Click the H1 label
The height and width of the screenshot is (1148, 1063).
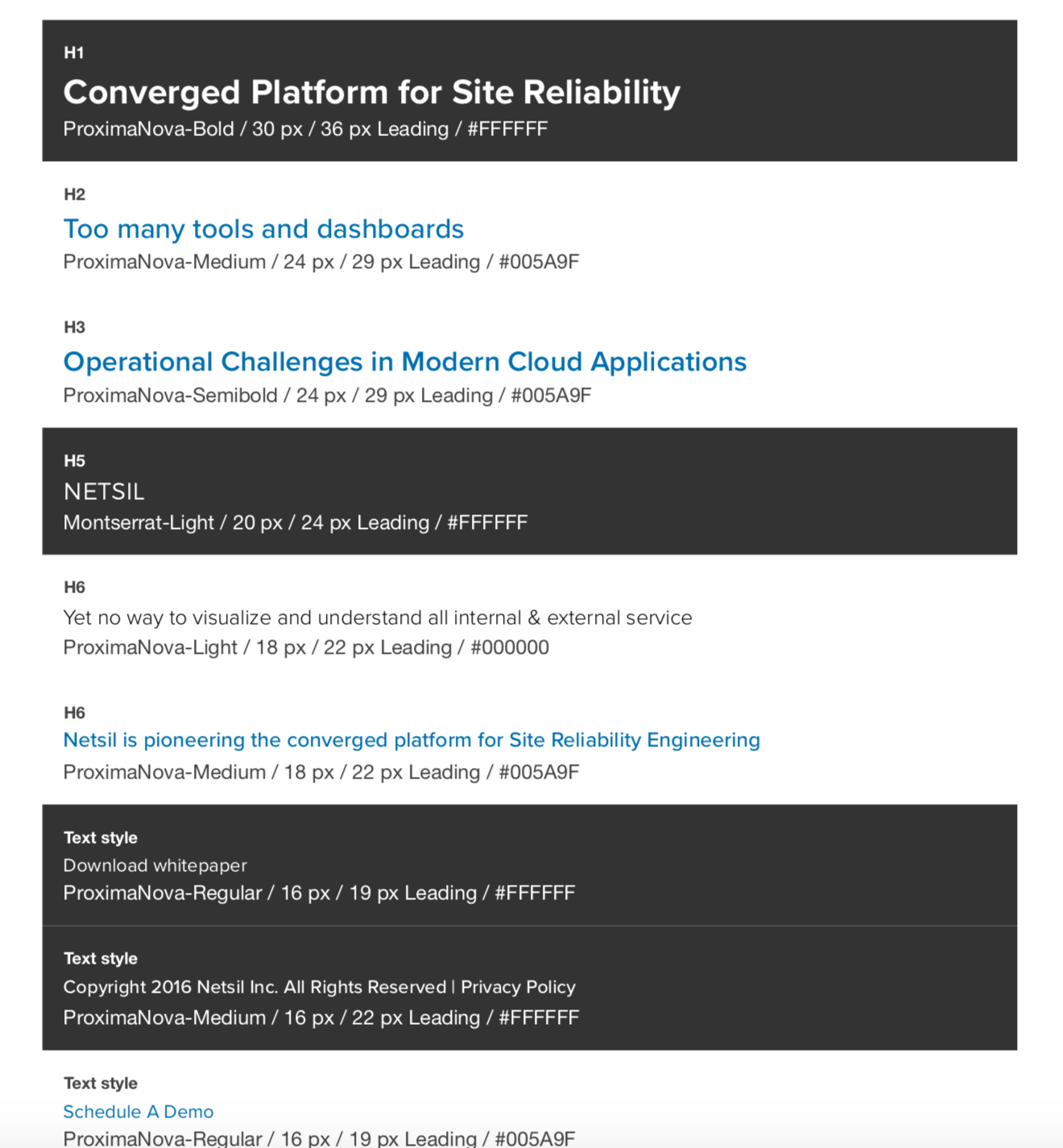coord(73,53)
